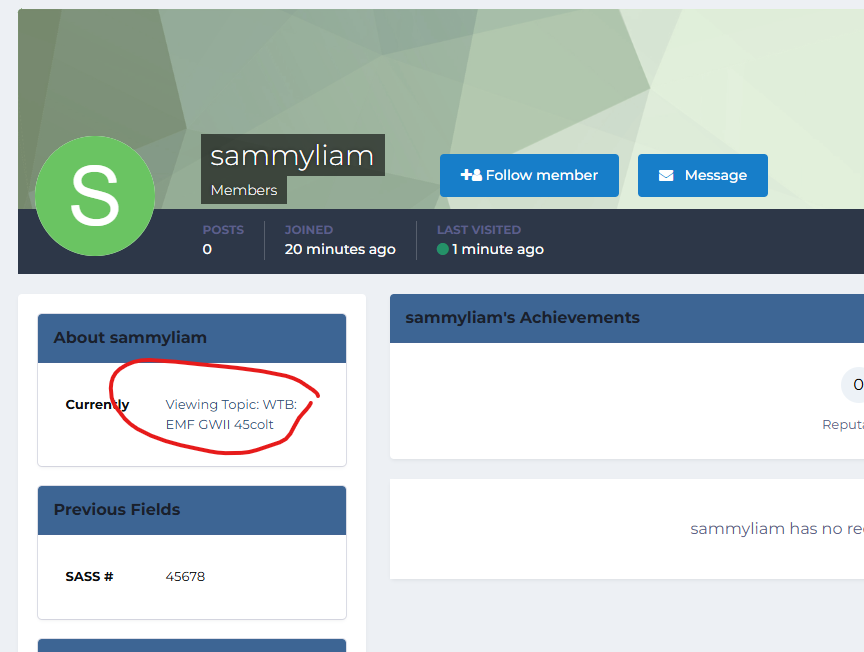This screenshot has width=864, height=652.
Task: Select the SASS number value 45678
Action: 185,577
